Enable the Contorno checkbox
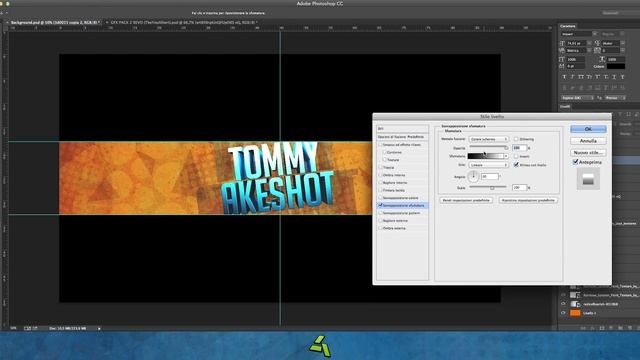Image resolution: width=640 pixels, height=360 pixels. click(x=384, y=152)
